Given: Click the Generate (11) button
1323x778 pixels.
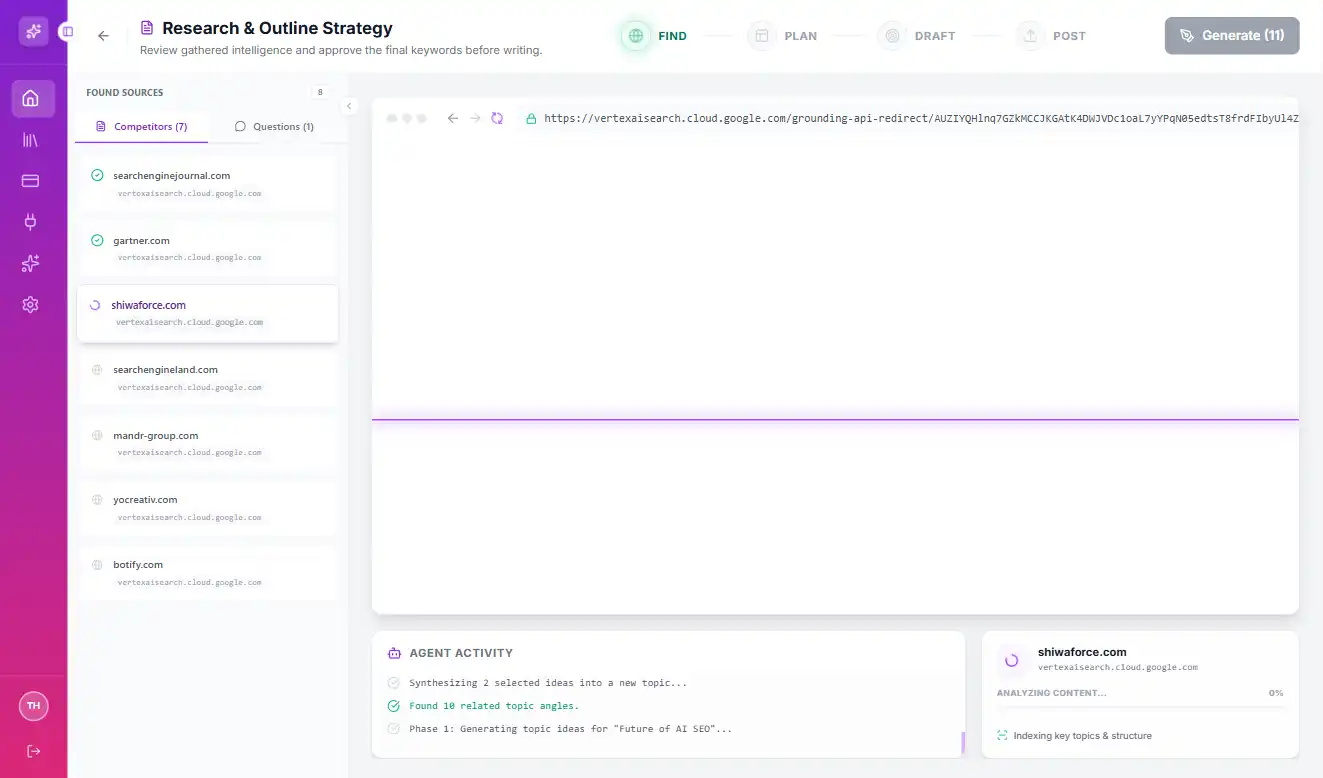Looking at the screenshot, I should (x=1232, y=35).
